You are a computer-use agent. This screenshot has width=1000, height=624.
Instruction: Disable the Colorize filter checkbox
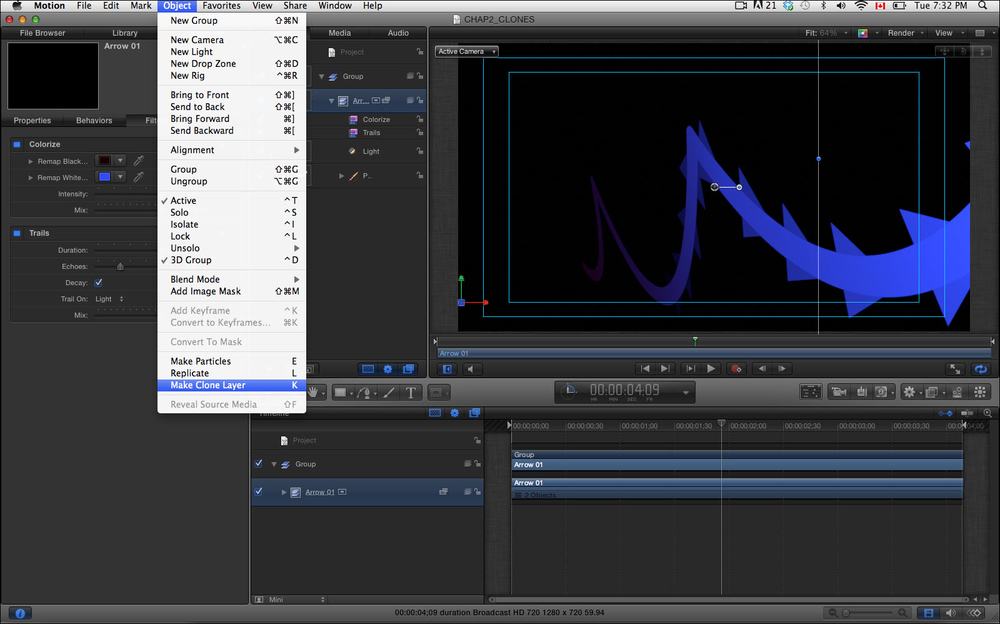pyautogui.click(x=18, y=144)
